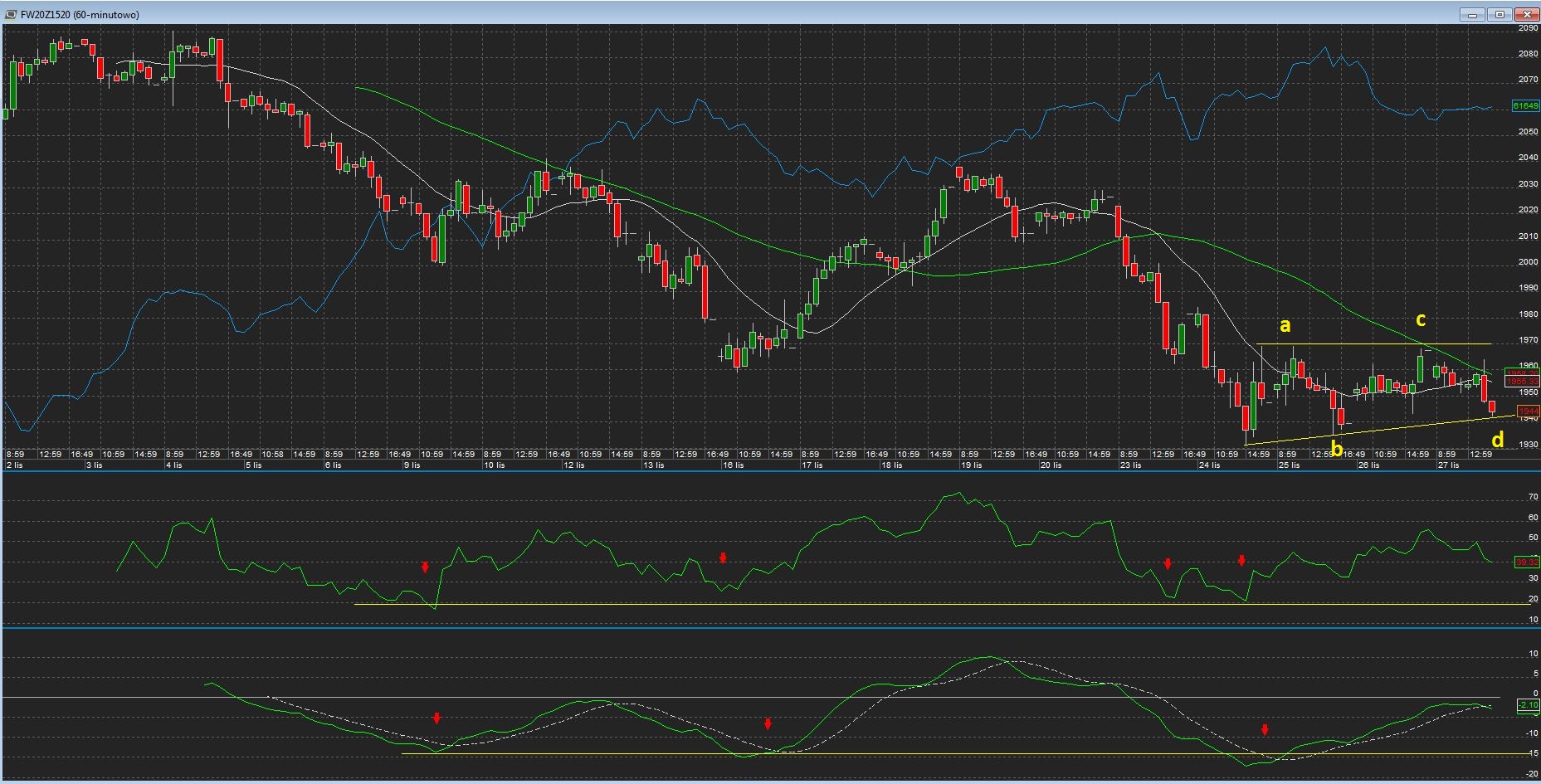Minimize the FW20Z1520 chart window
This screenshot has width=1541, height=784.
(x=1474, y=14)
